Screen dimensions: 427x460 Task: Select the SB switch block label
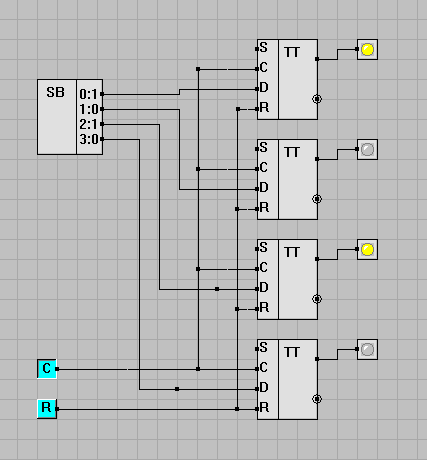coord(55,92)
